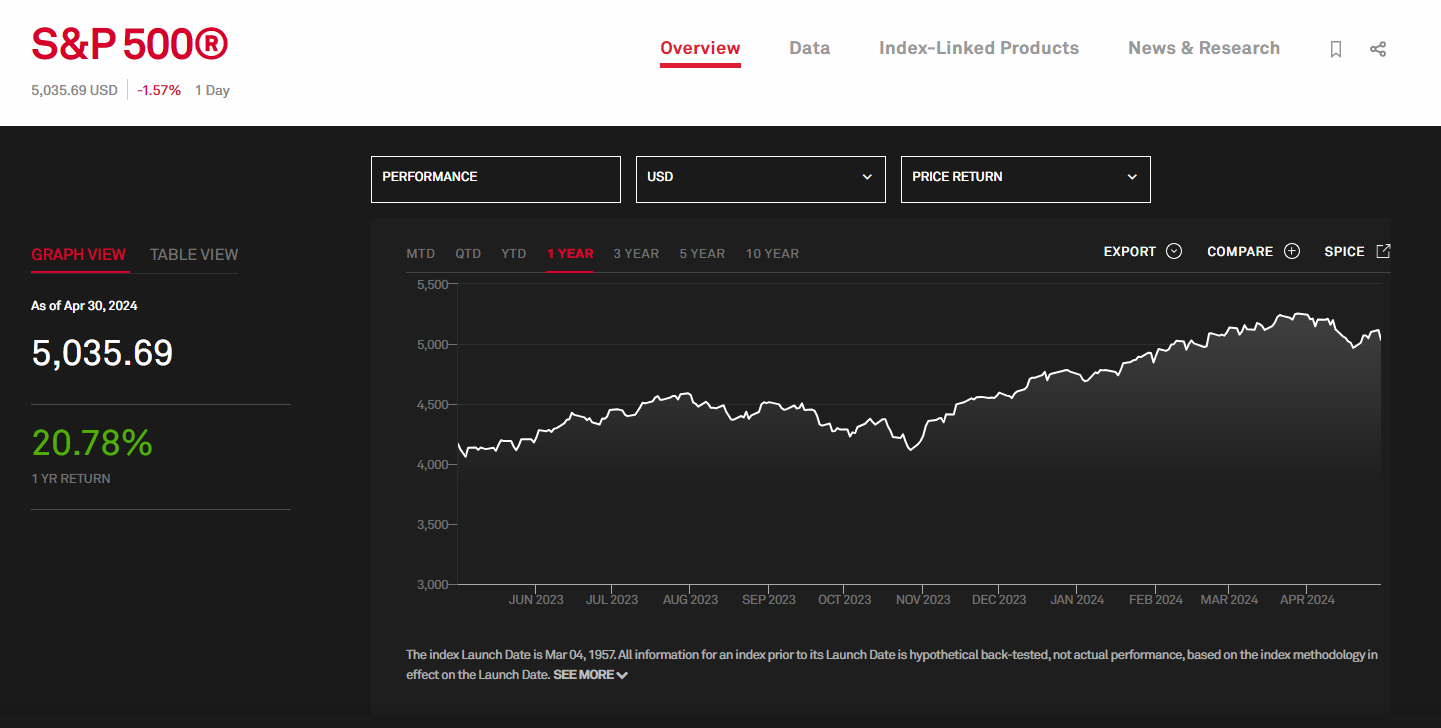Viewport: 1441px width, 728px height.
Task: Click the 1 YR RETURN label
Action: click(71, 479)
